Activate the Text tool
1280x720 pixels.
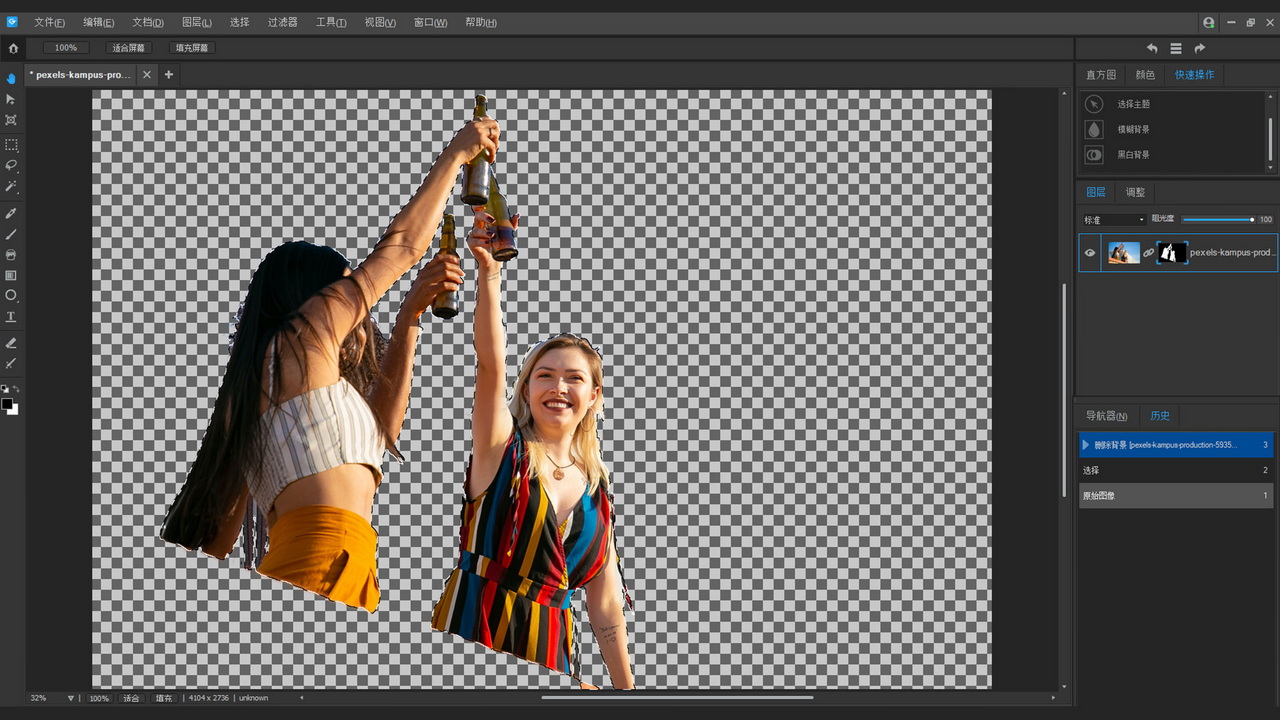tap(11, 317)
